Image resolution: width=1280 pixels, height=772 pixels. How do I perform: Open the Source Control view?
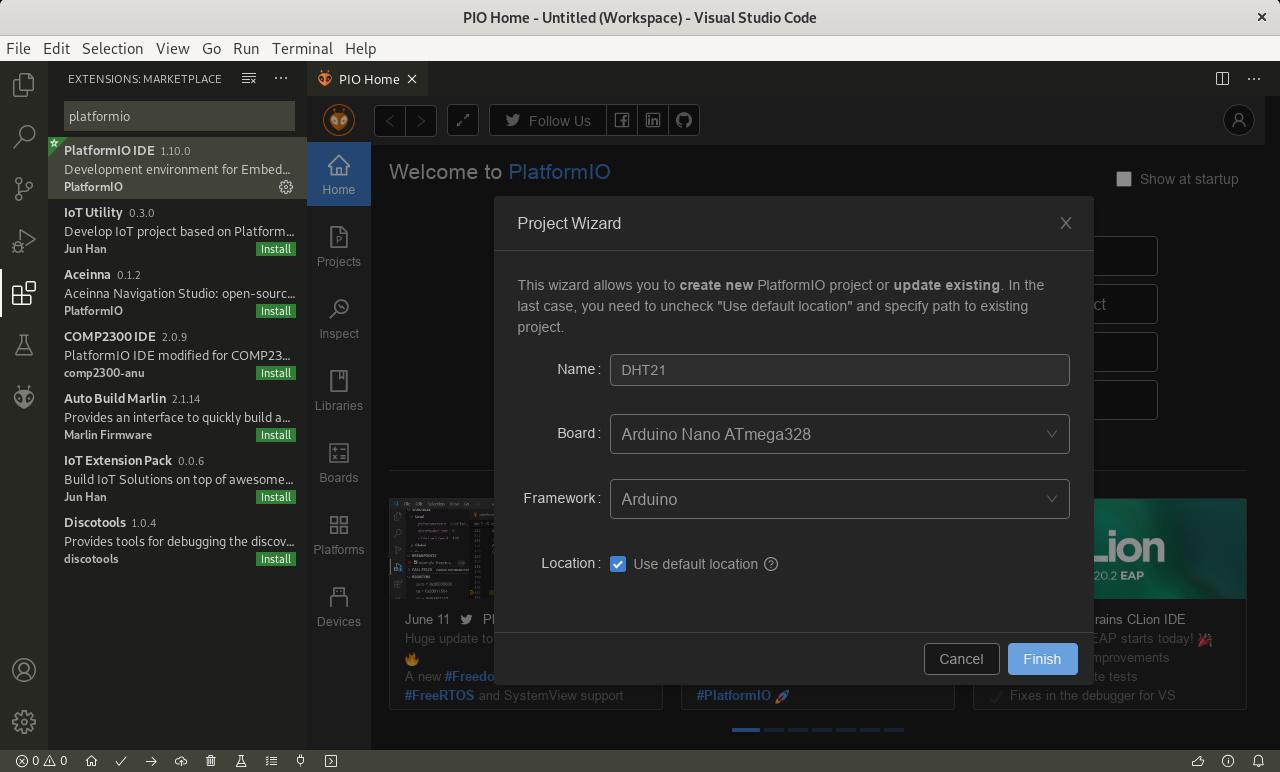tap(24, 189)
